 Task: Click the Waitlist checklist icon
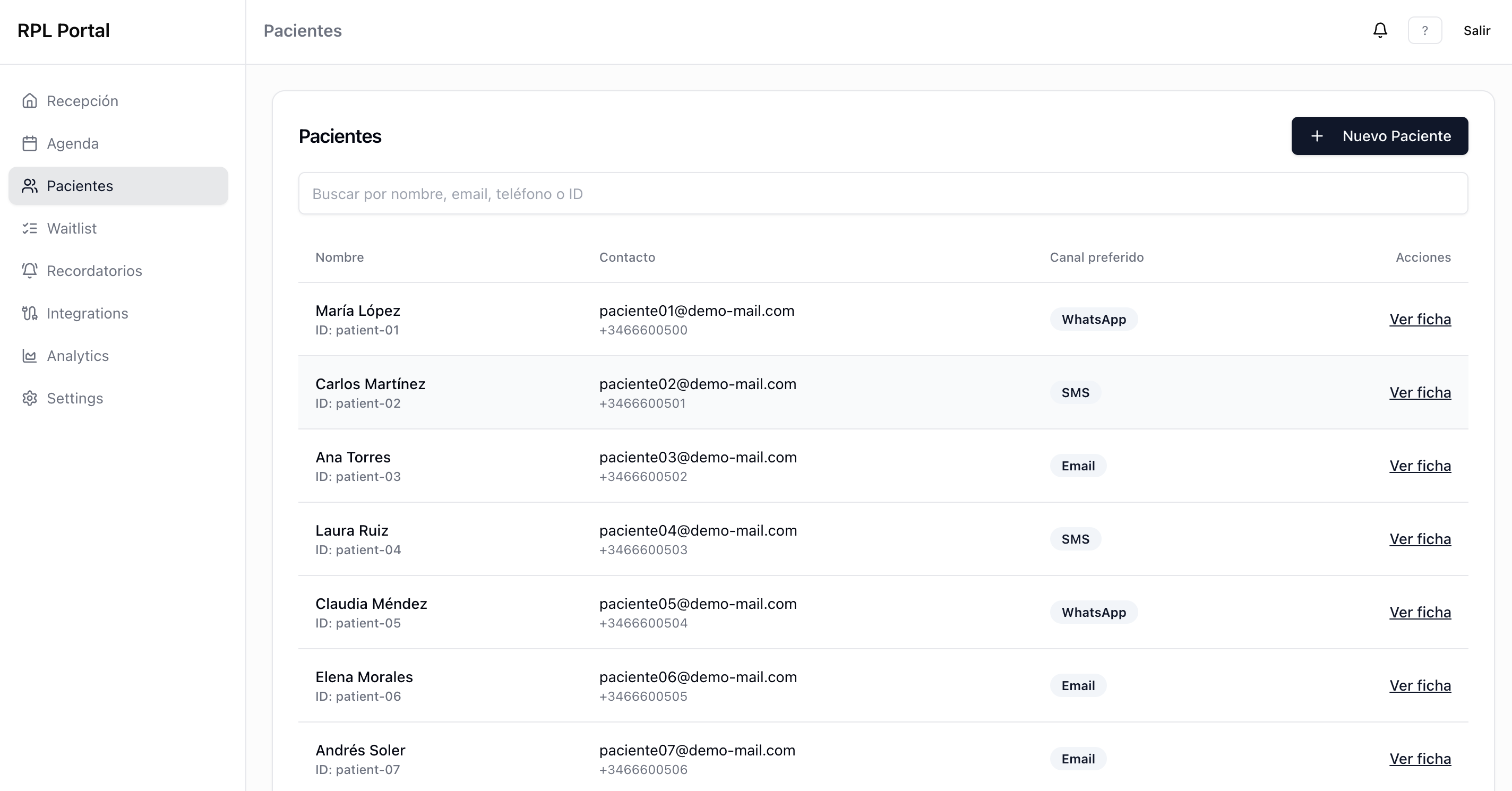click(29, 228)
